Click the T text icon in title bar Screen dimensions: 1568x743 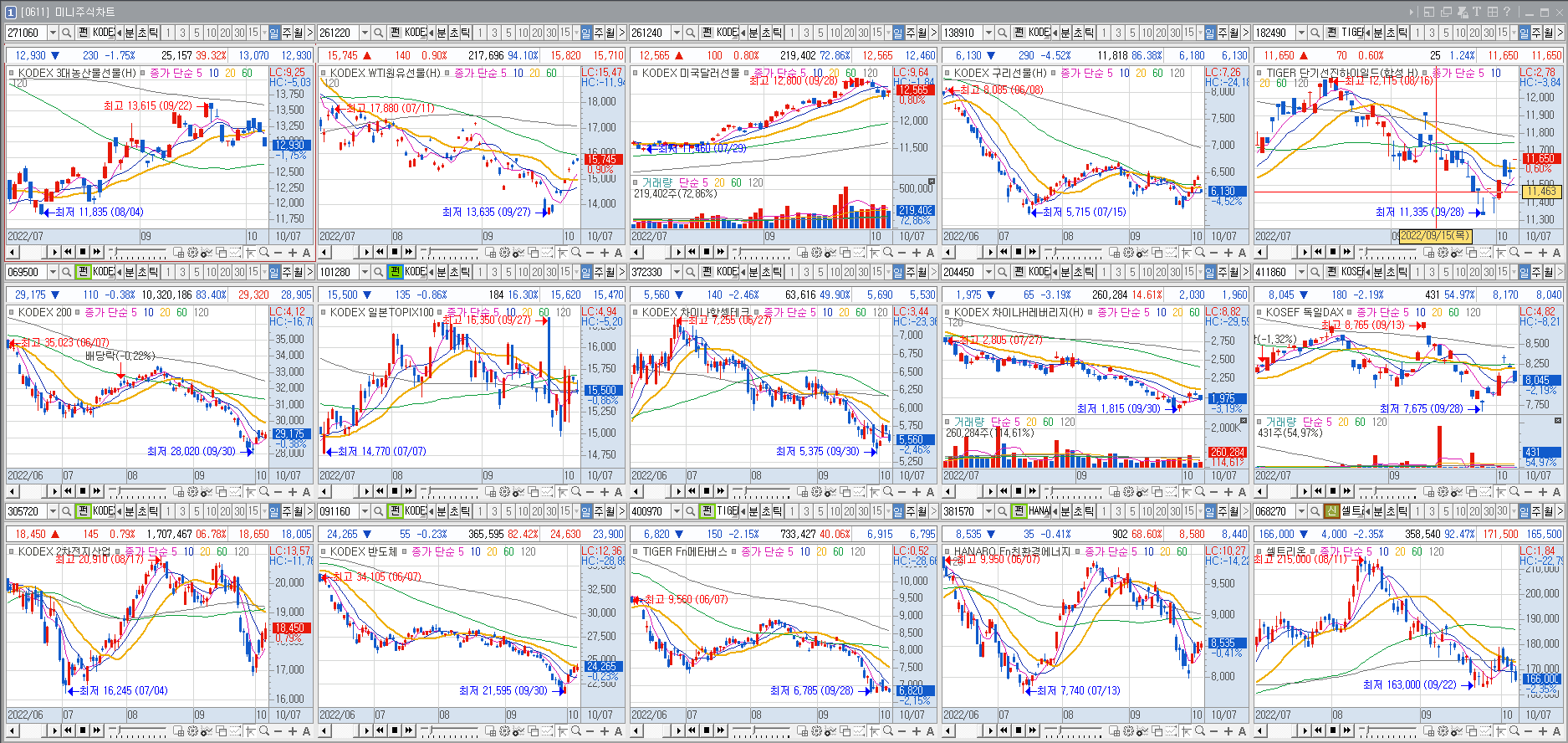click(1477, 12)
